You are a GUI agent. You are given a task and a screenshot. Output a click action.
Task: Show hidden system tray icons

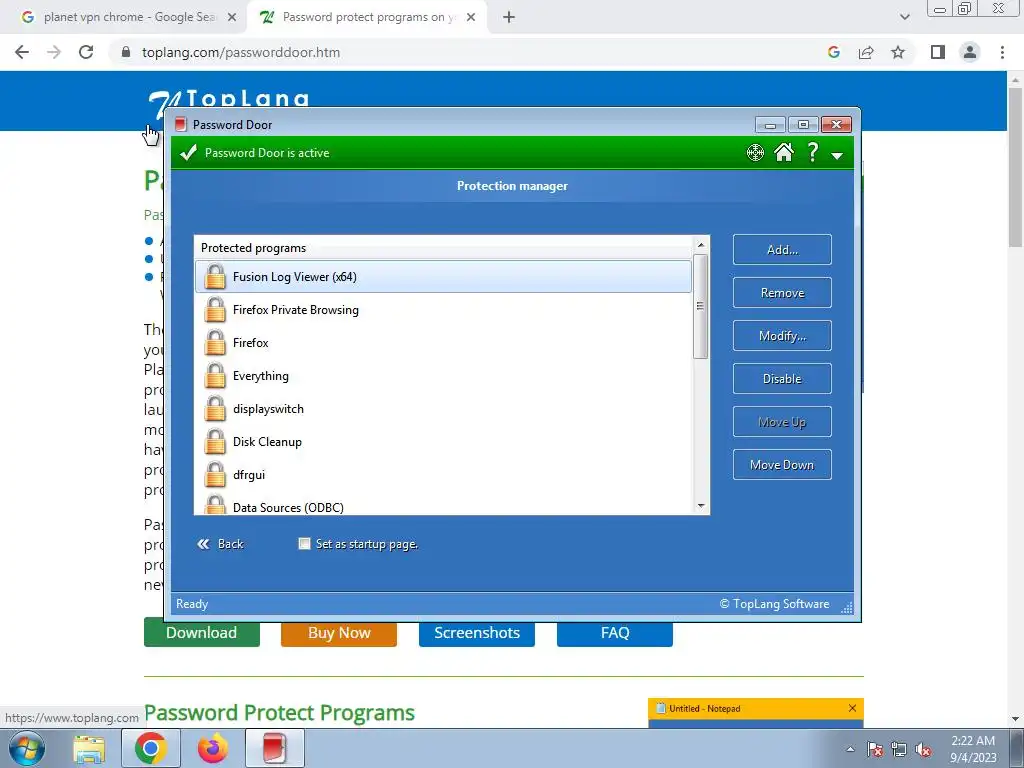point(850,749)
